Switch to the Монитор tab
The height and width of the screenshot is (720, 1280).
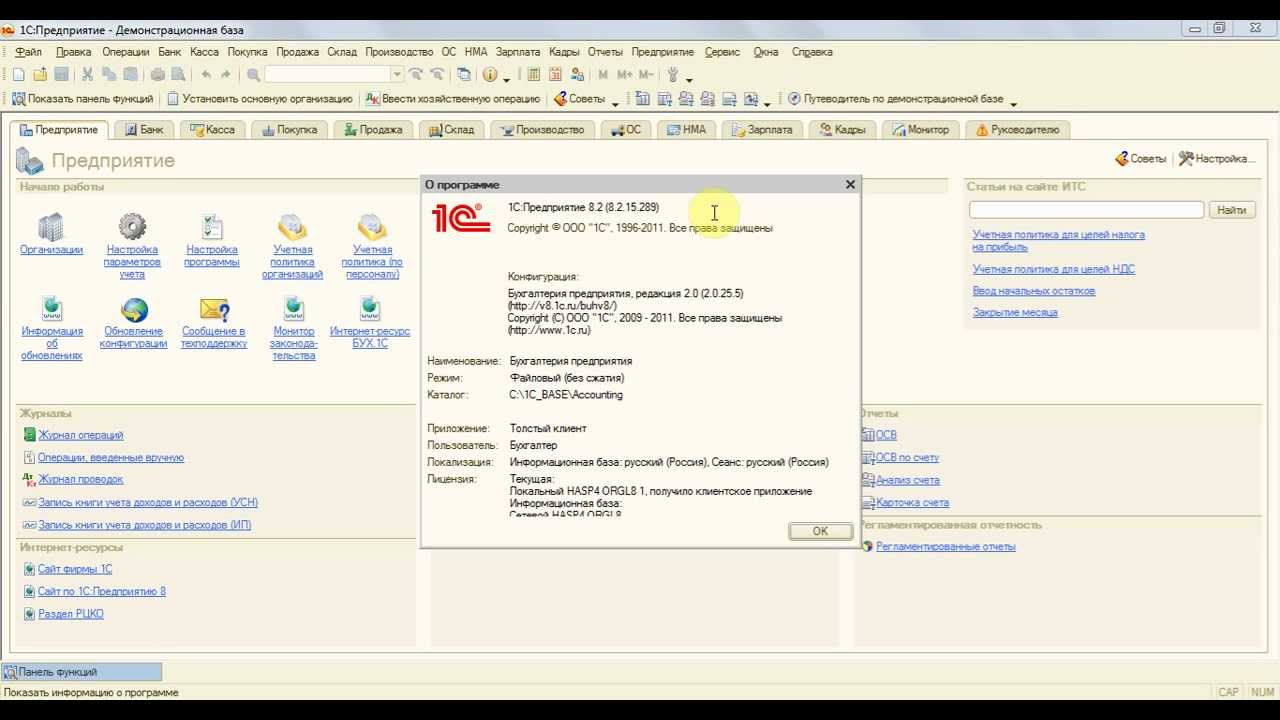920,130
